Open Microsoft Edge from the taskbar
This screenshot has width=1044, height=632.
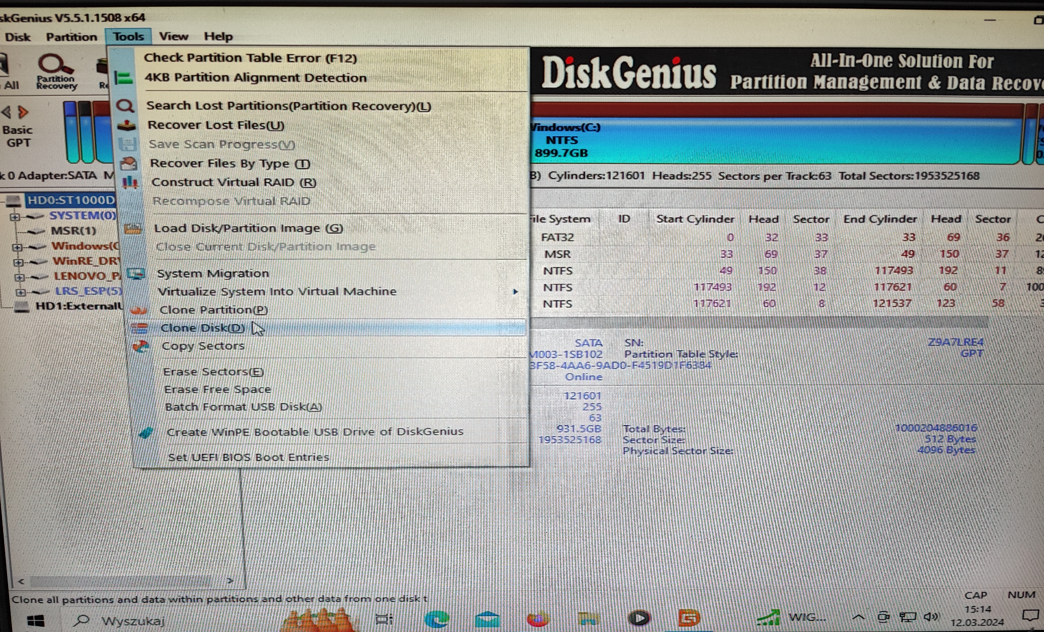coord(436,619)
